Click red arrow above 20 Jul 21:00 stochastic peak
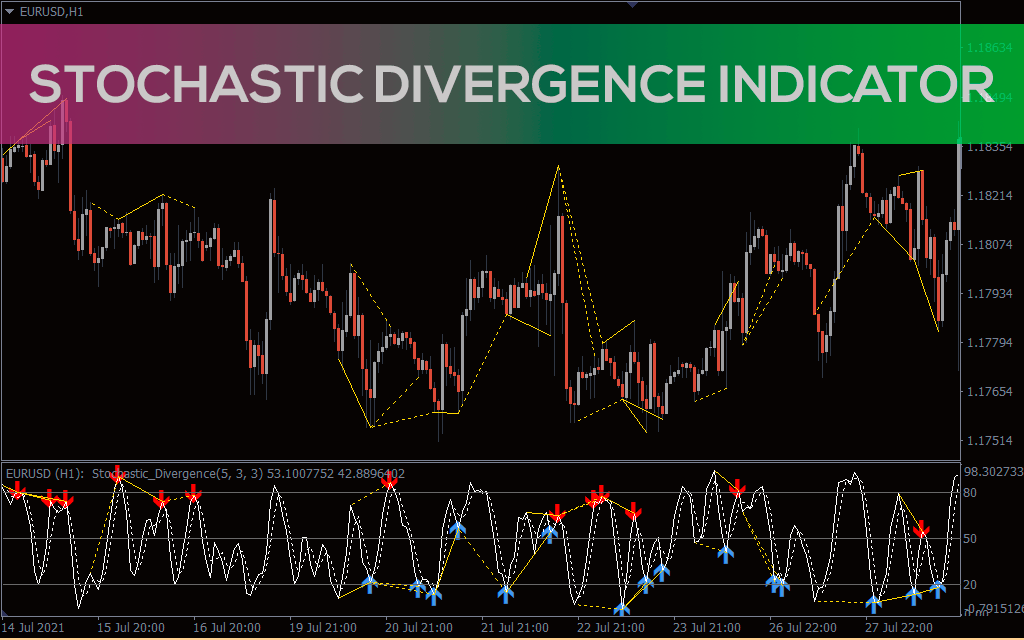Viewport: 1024px width, 640px height. [x=389, y=481]
